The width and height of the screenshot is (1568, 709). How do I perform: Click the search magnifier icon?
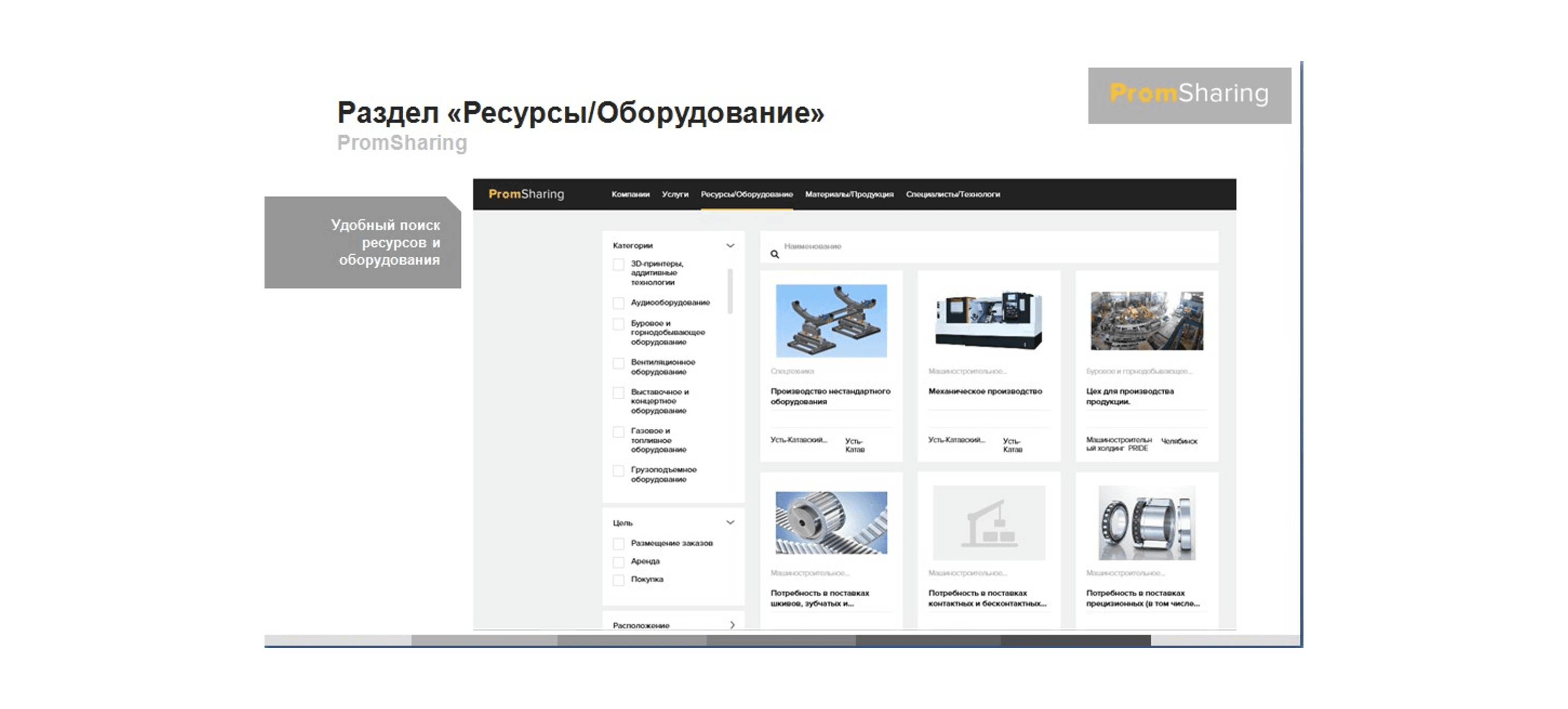[774, 254]
